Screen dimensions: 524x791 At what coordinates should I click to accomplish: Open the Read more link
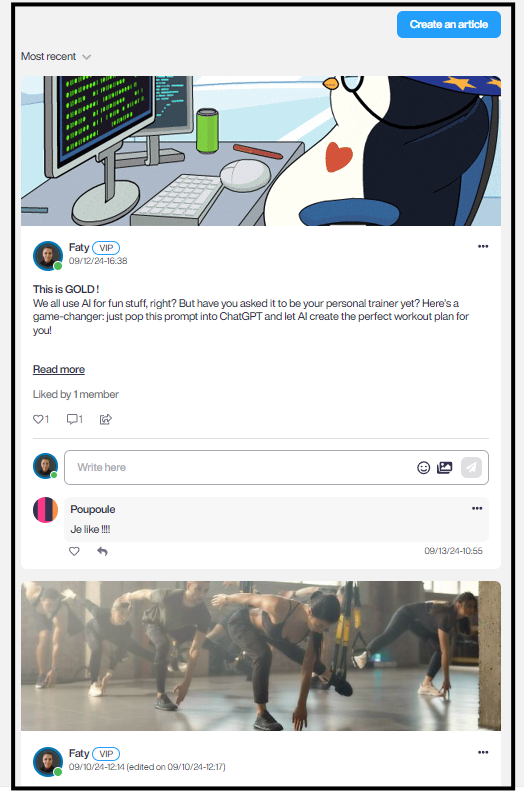(x=59, y=369)
